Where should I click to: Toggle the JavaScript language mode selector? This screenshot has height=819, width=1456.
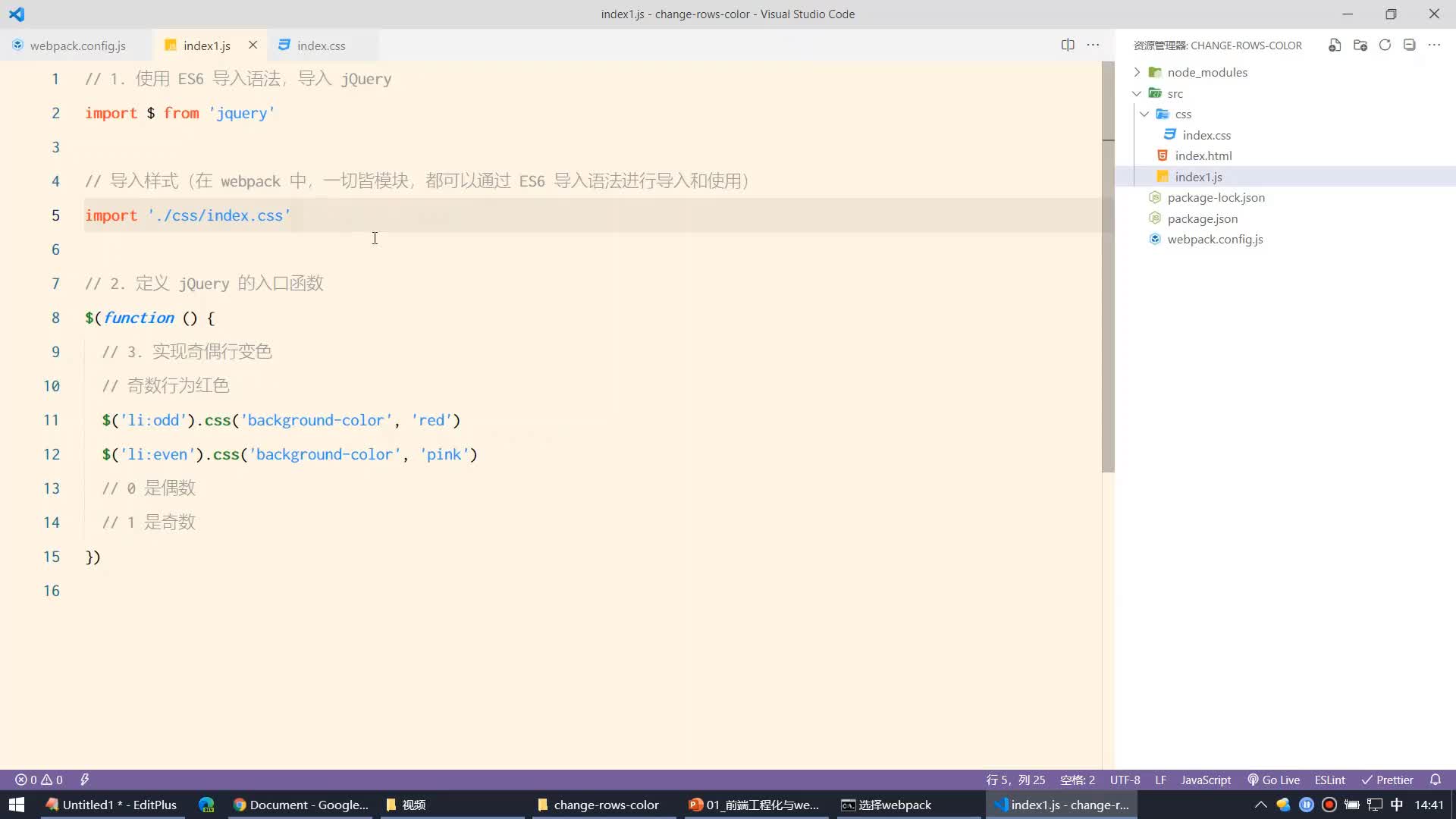[x=1205, y=779]
